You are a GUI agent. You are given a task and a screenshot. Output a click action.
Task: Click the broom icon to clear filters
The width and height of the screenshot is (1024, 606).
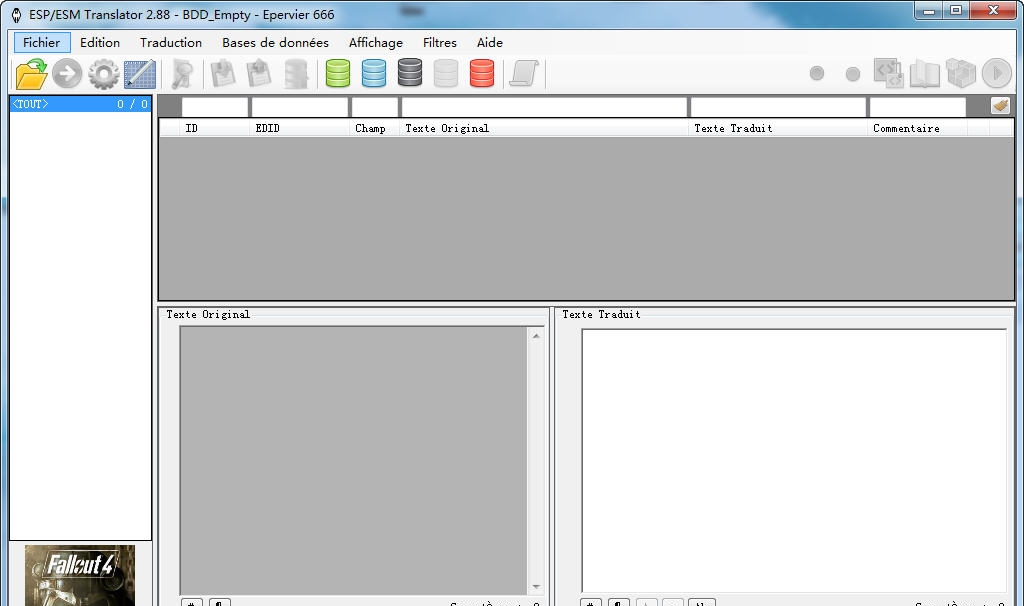tap(1000, 106)
